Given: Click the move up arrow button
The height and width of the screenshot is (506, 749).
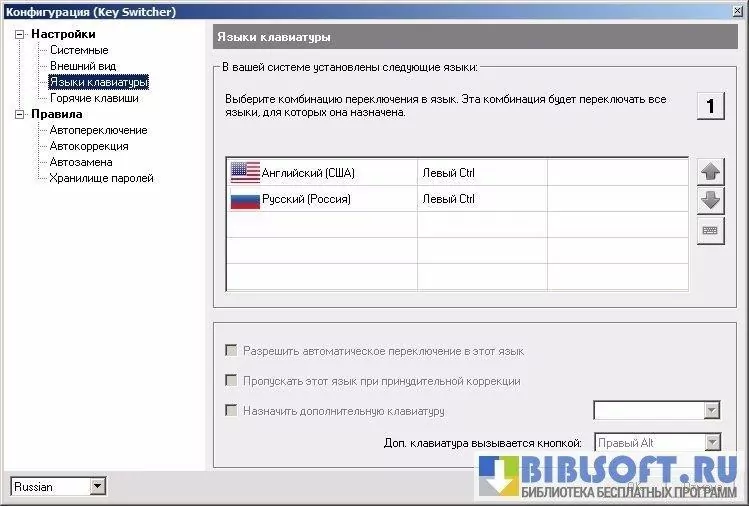Looking at the screenshot, I should (x=711, y=171).
